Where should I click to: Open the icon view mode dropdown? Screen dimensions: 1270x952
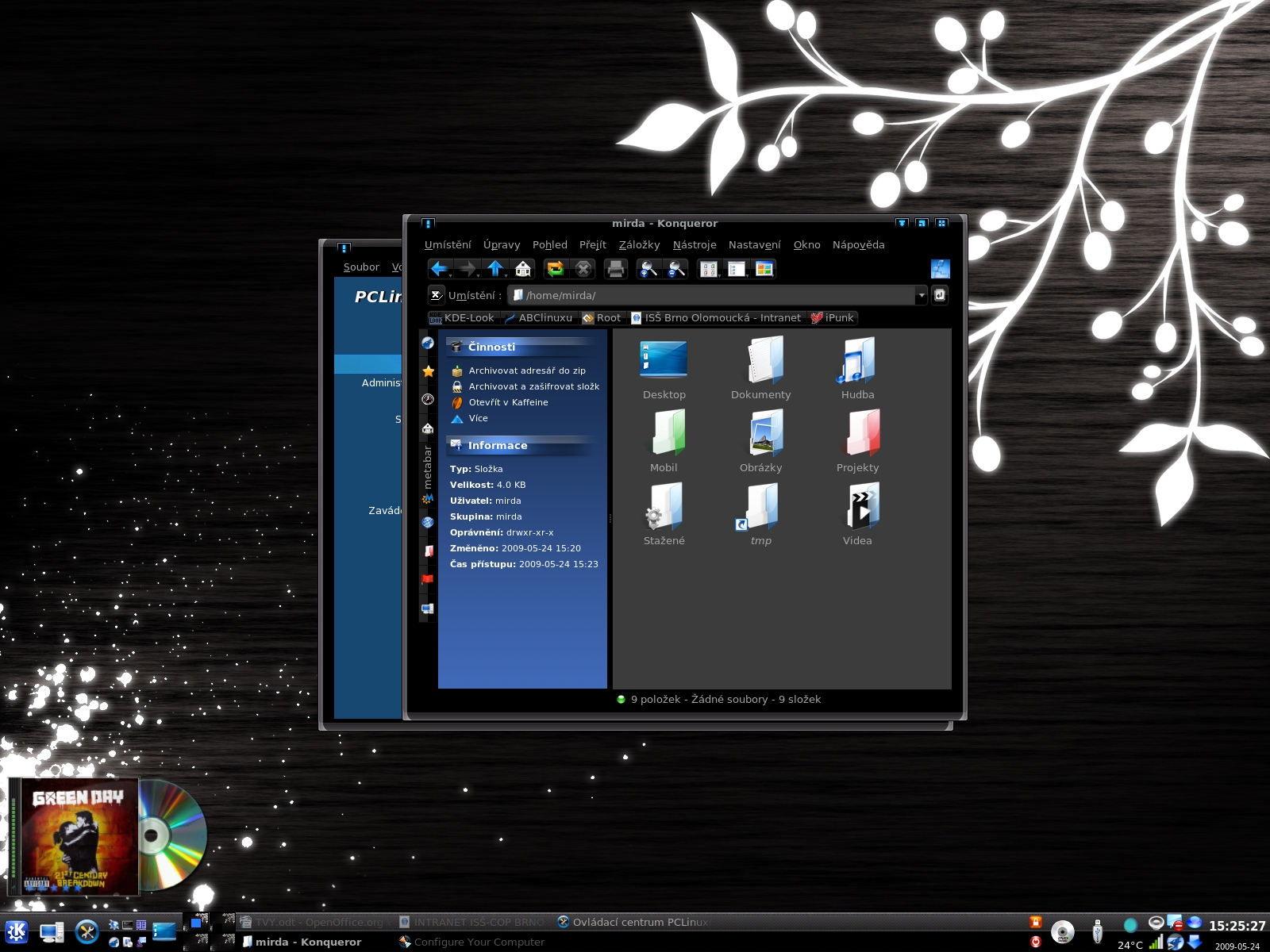tap(709, 270)
